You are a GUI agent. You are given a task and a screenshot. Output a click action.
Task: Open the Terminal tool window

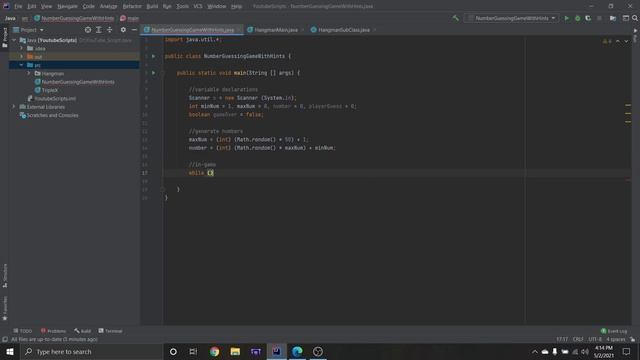click(110, 331)
